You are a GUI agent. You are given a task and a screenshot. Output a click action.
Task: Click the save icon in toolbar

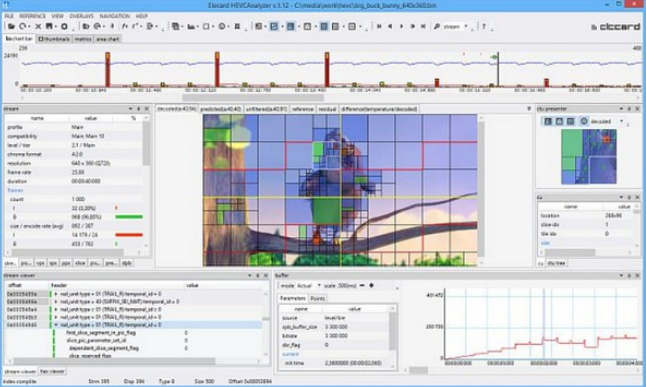coord(49,26)
